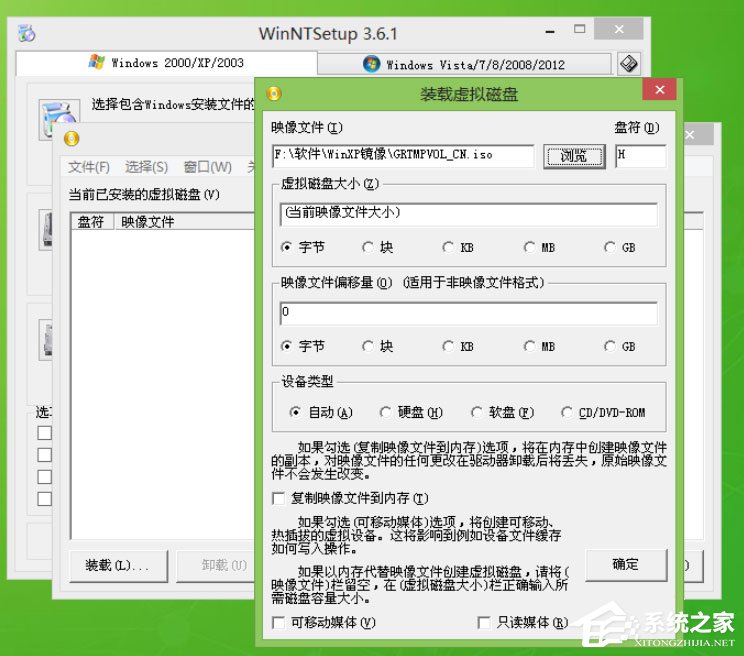Close the 装载虚拟磁盘 dialog with red X

(x=659, y=92)
